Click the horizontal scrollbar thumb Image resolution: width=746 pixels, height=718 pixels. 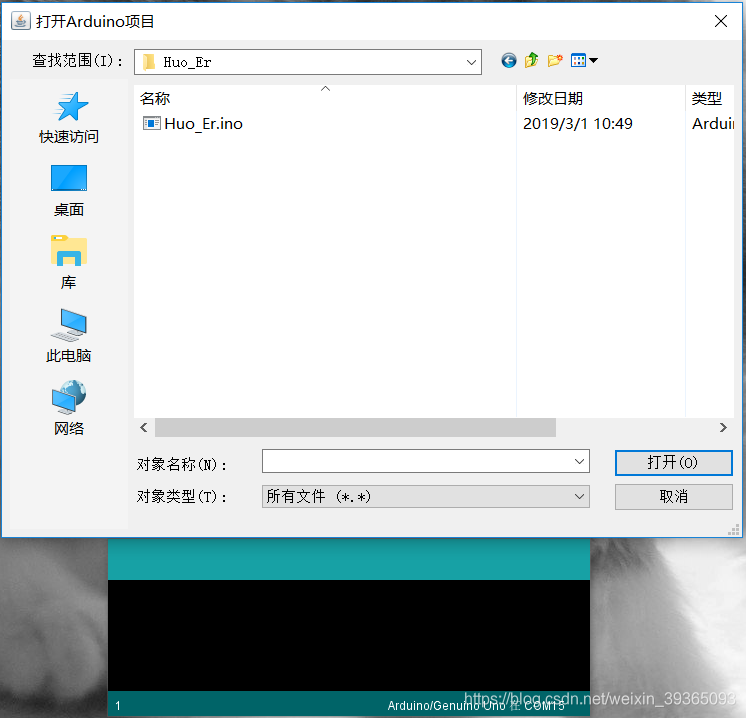click(x=355, y=428)
